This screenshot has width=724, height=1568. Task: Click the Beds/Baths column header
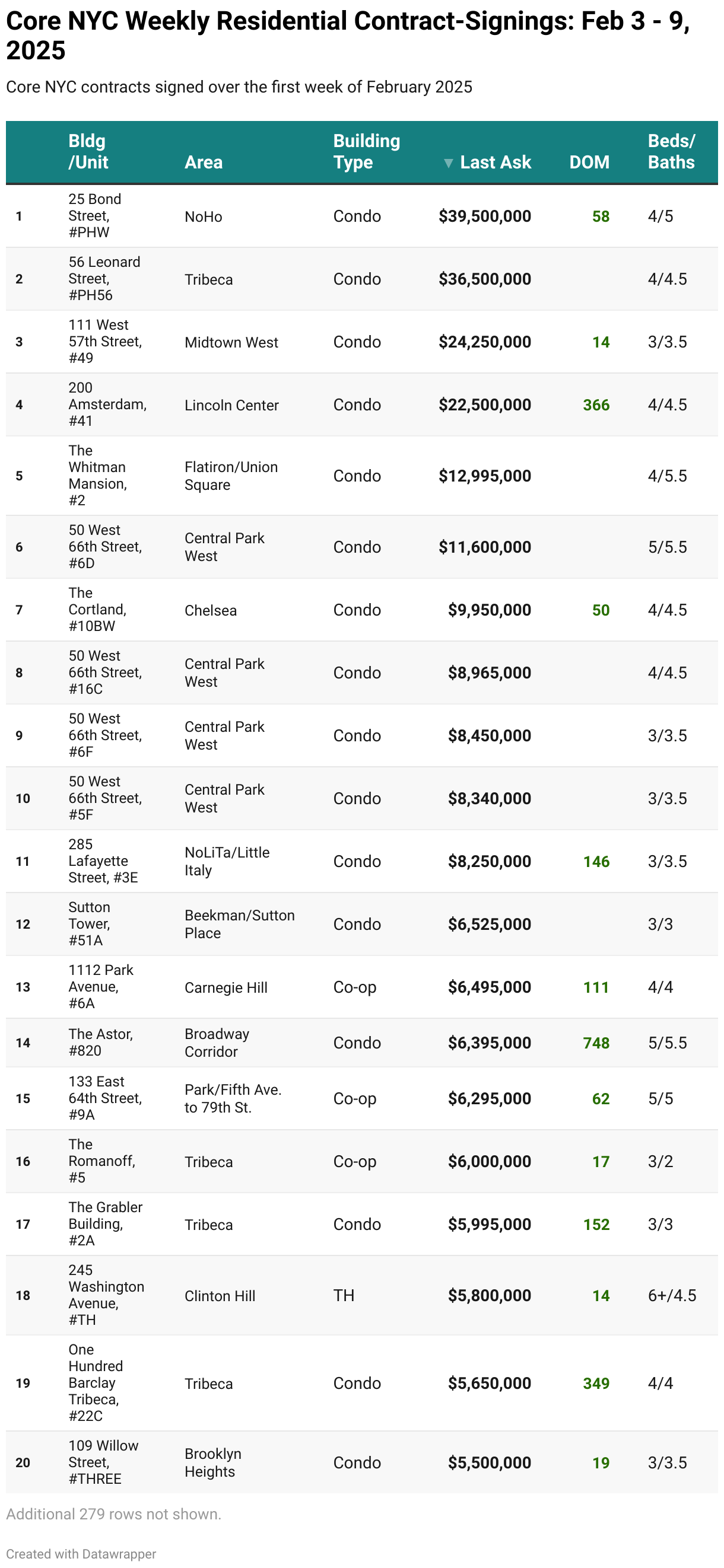point(671,152)
